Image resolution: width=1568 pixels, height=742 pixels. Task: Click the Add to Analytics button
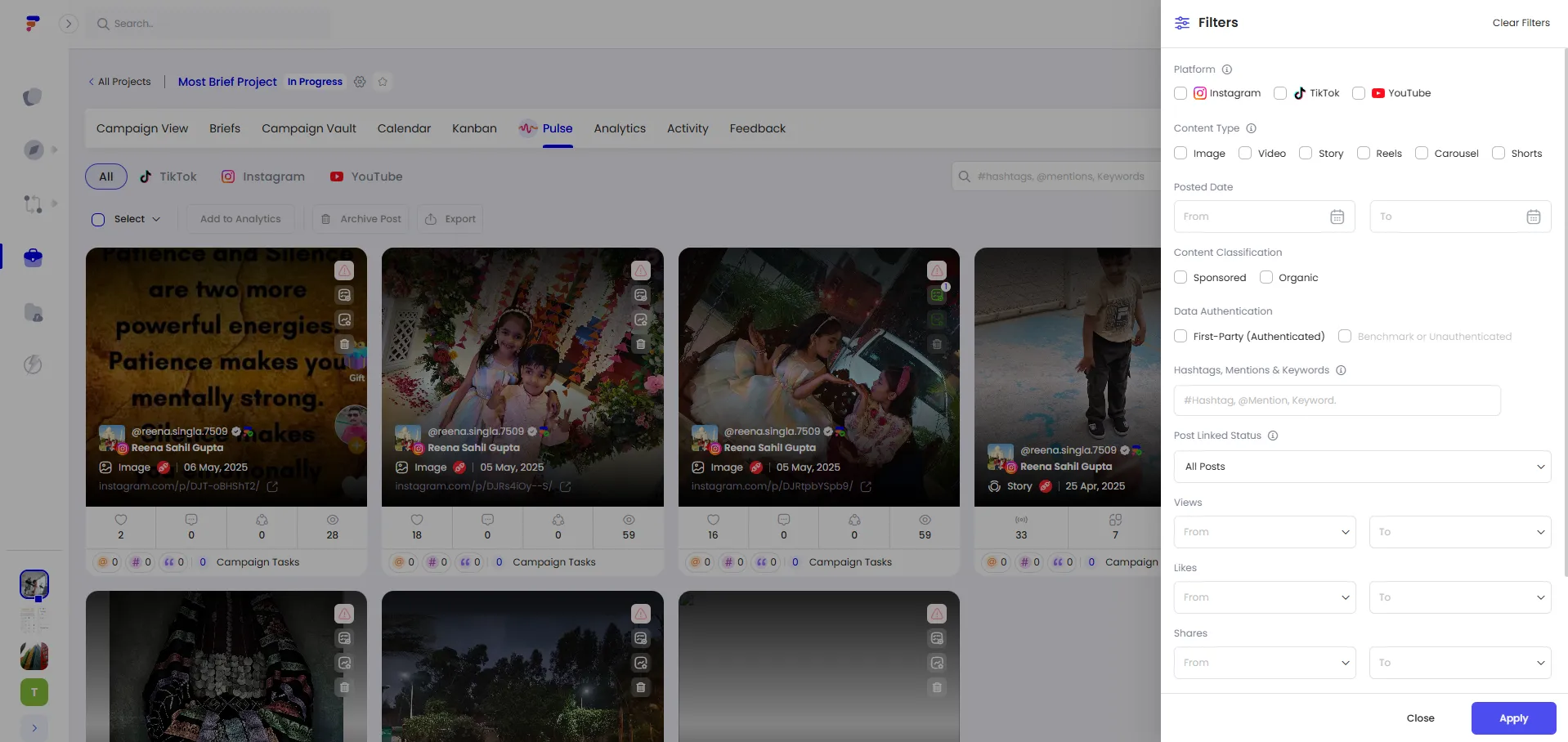coord(240,219)
